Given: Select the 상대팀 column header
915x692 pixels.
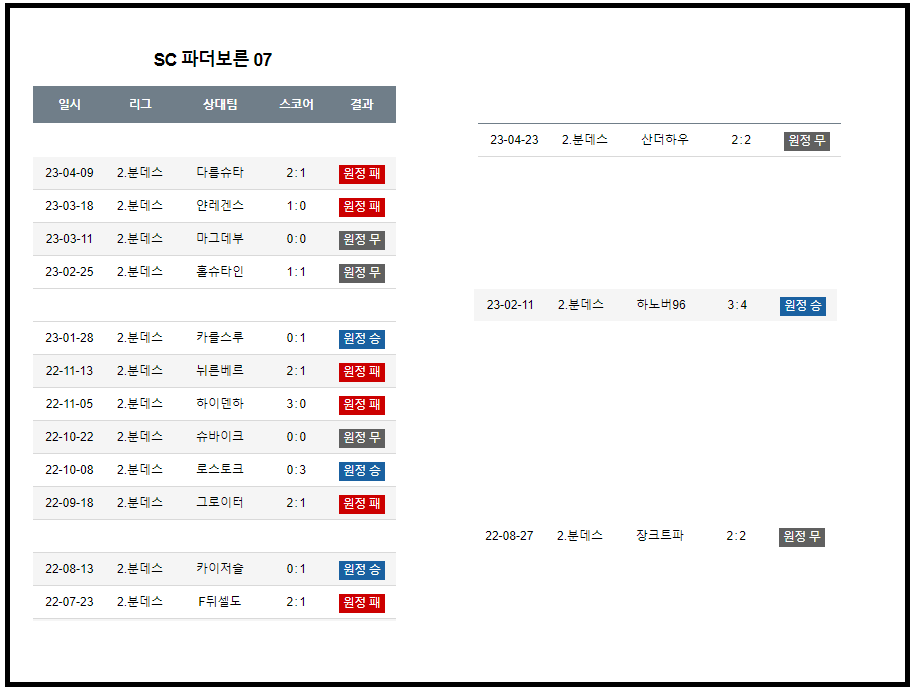Looking at the screenshot, I should click(x=220, y=104).
